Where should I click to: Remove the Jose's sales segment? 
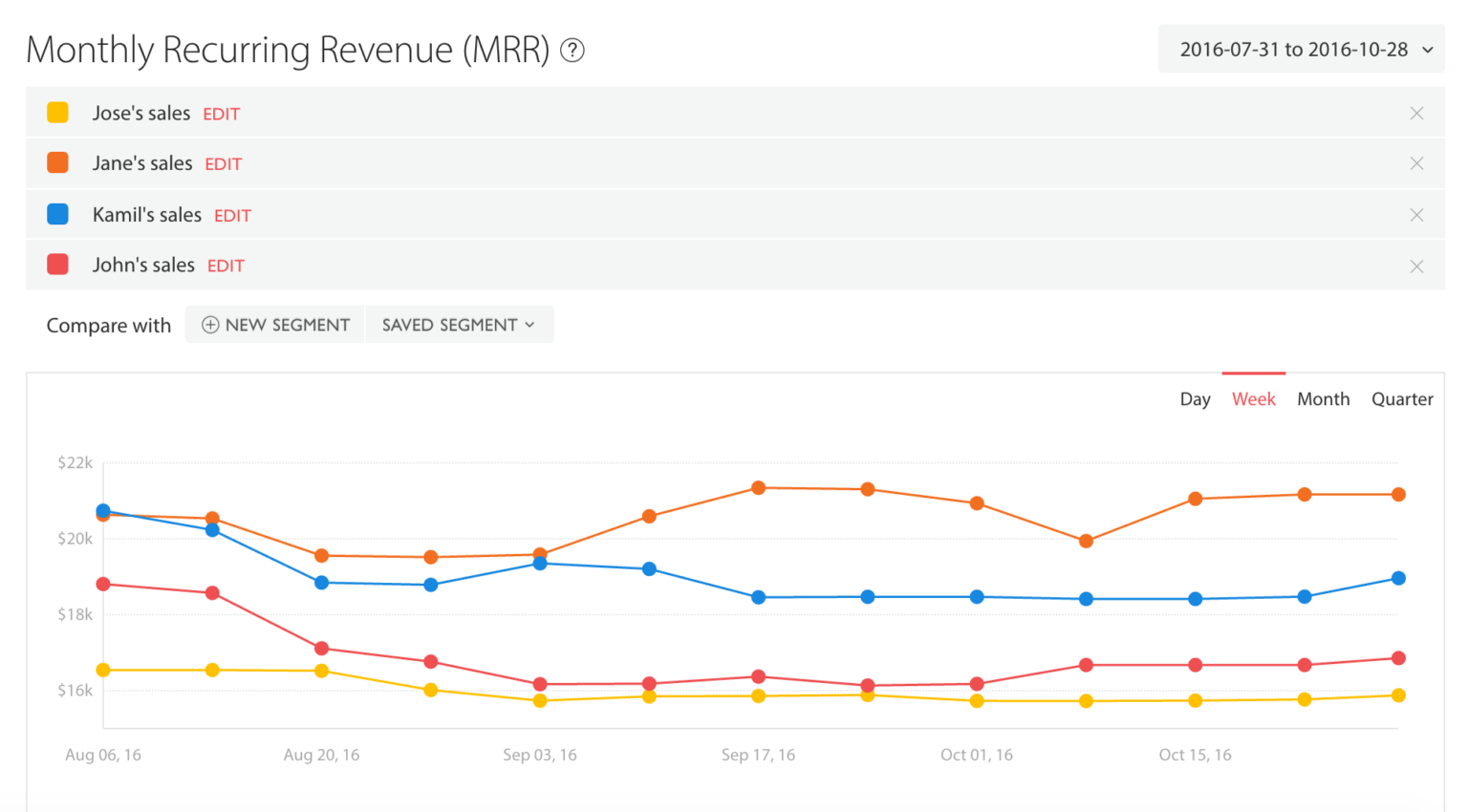(x=1416, y=112)
